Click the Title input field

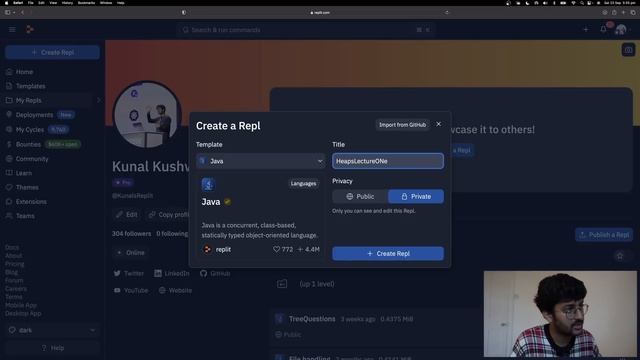[x=388, y=161]
